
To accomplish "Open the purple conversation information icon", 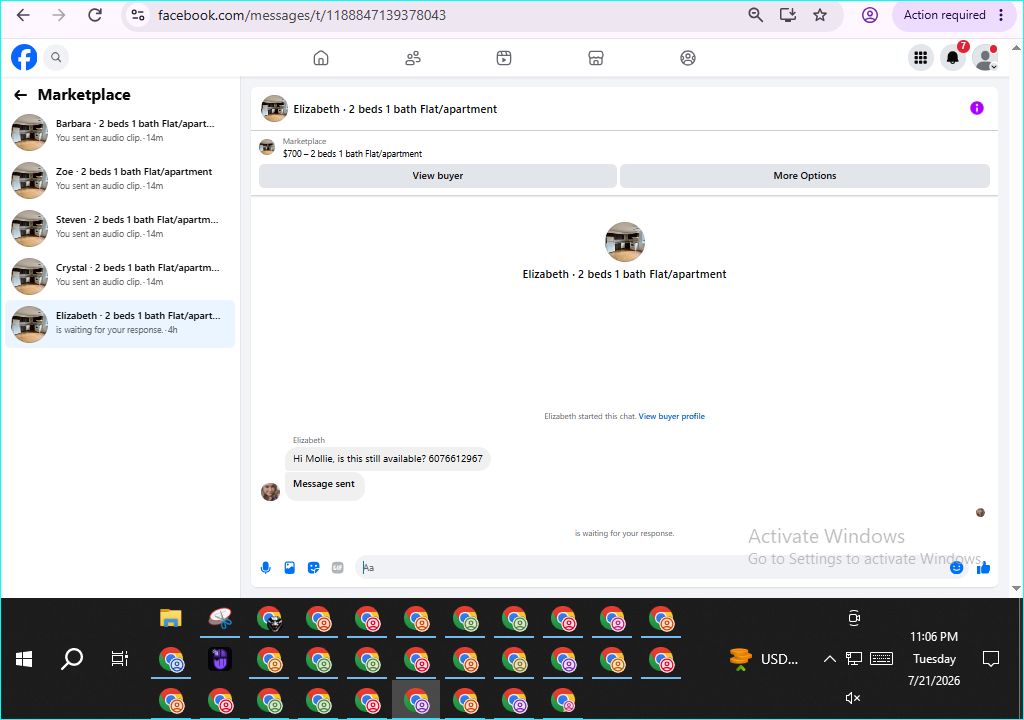I will tap(976, 108).
